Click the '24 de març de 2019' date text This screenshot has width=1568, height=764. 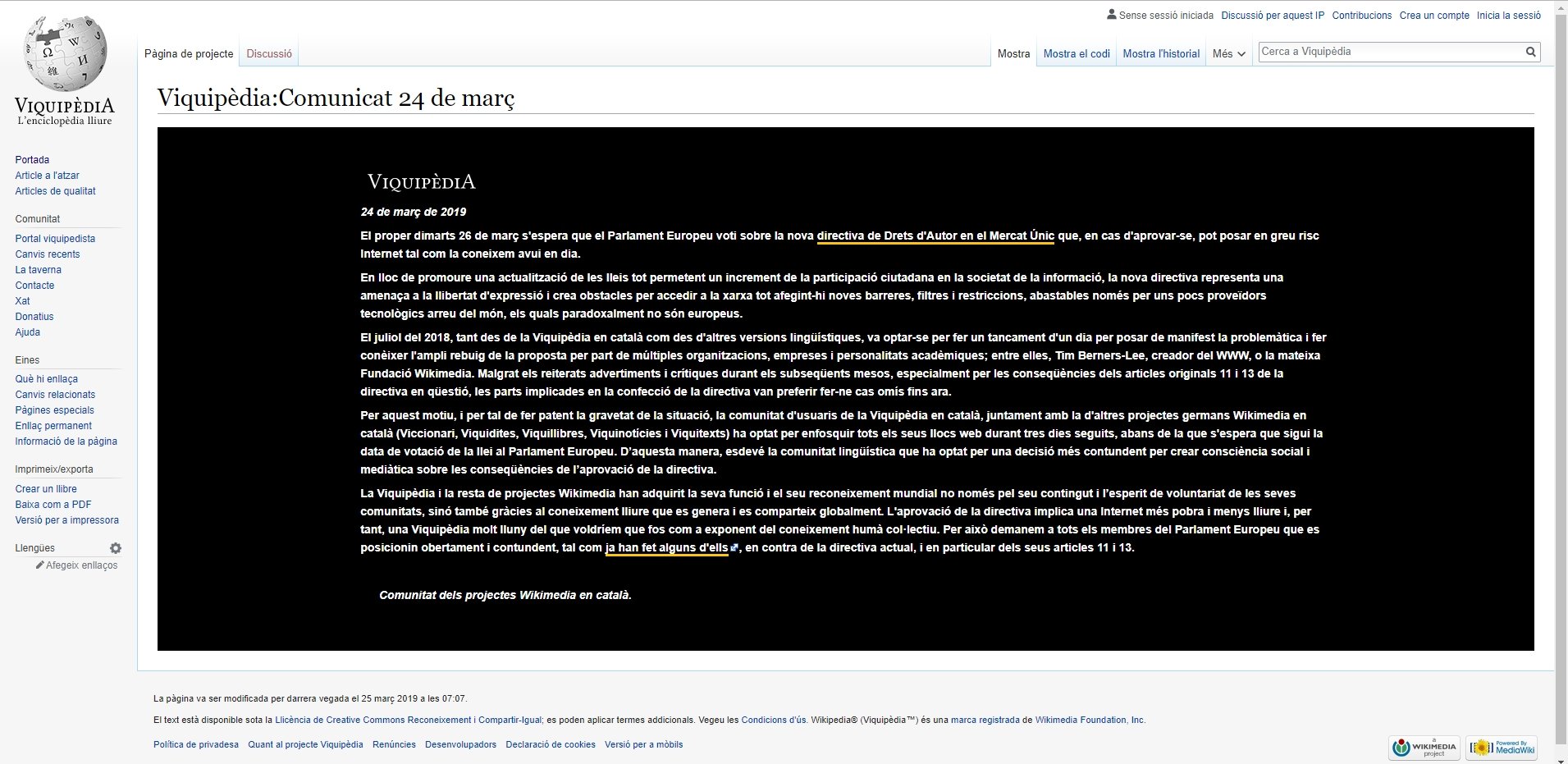pyautogui.click(x=414, y=213)
